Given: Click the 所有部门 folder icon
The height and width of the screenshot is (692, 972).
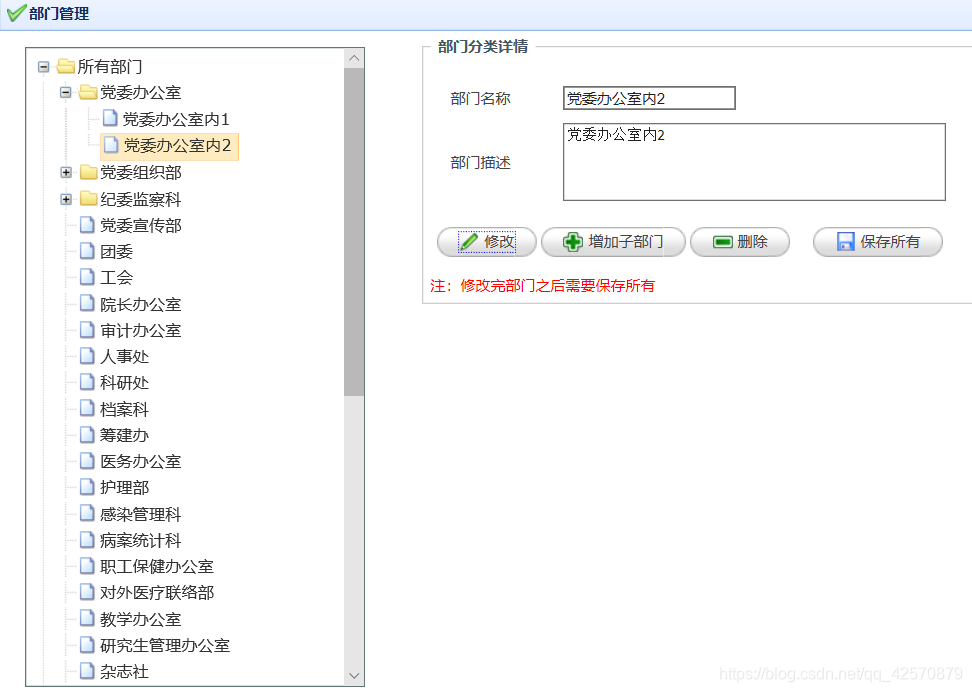Looking at the screenshot, I should [66, 66].
